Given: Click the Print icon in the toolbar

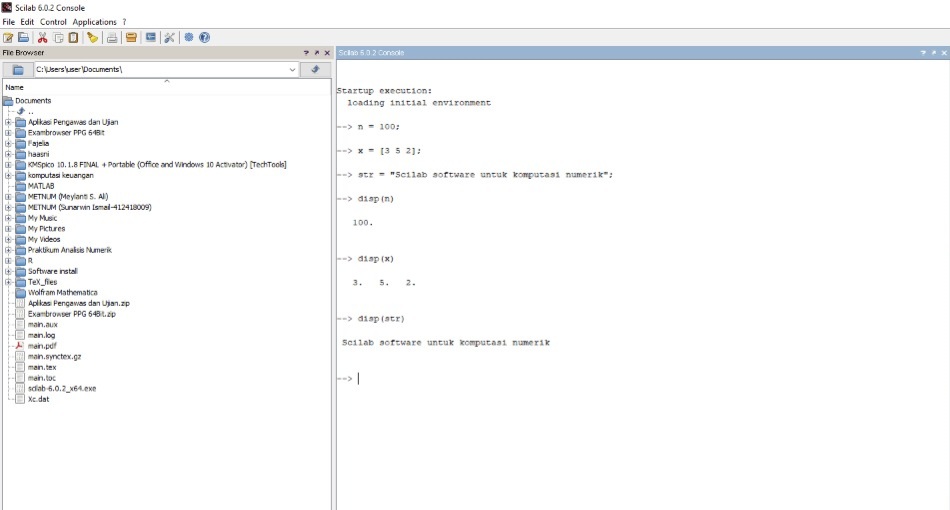Looking at the screenshot, I should pyautogui.click(x=112, y=38).
